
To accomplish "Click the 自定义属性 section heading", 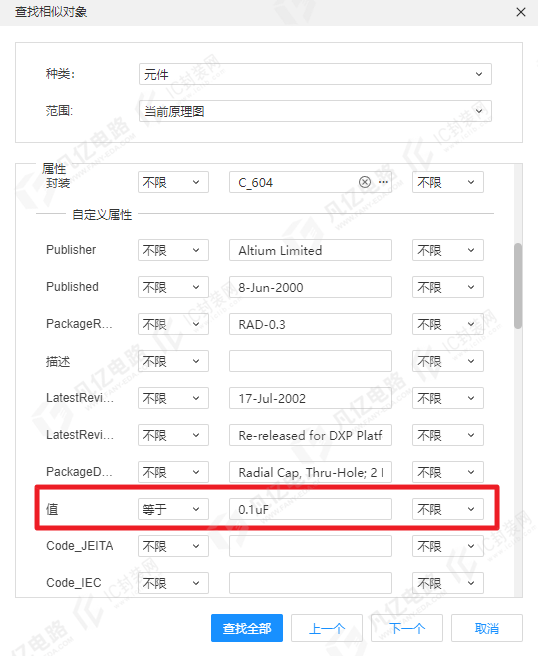I will [x=102, y=215].
